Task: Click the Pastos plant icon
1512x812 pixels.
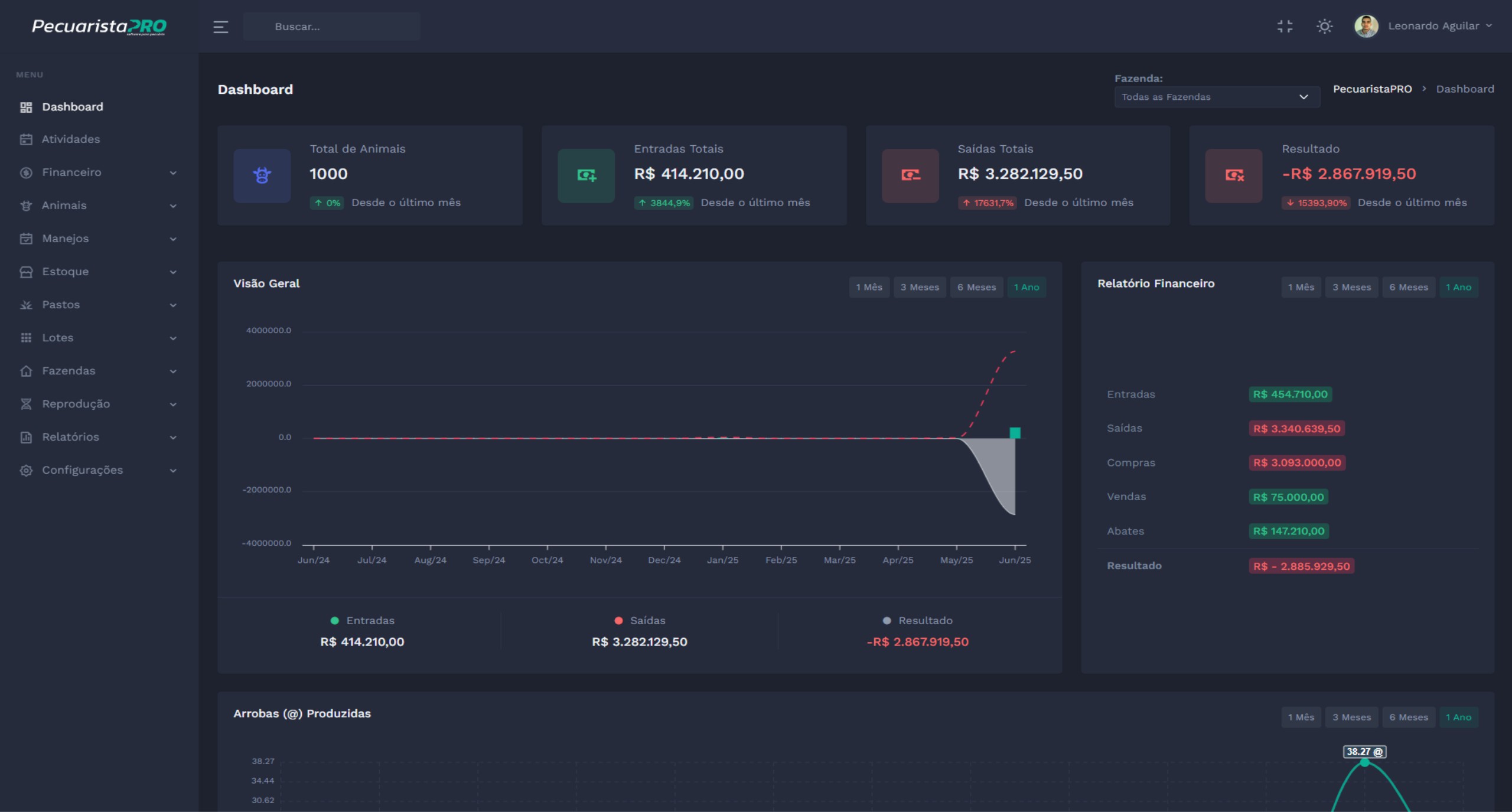Action: pos(26,305)
